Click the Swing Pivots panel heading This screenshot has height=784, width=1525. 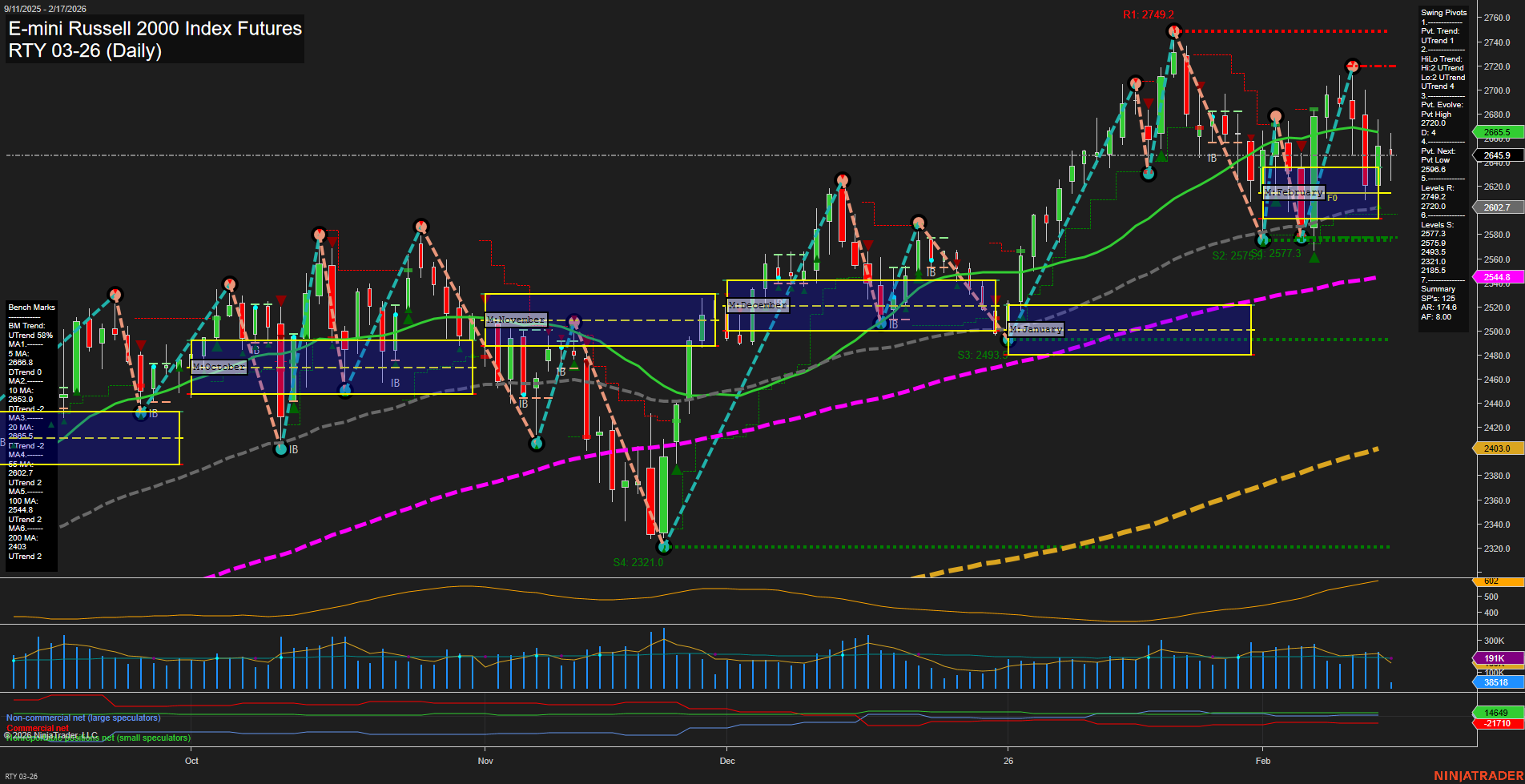point(1443,13)
